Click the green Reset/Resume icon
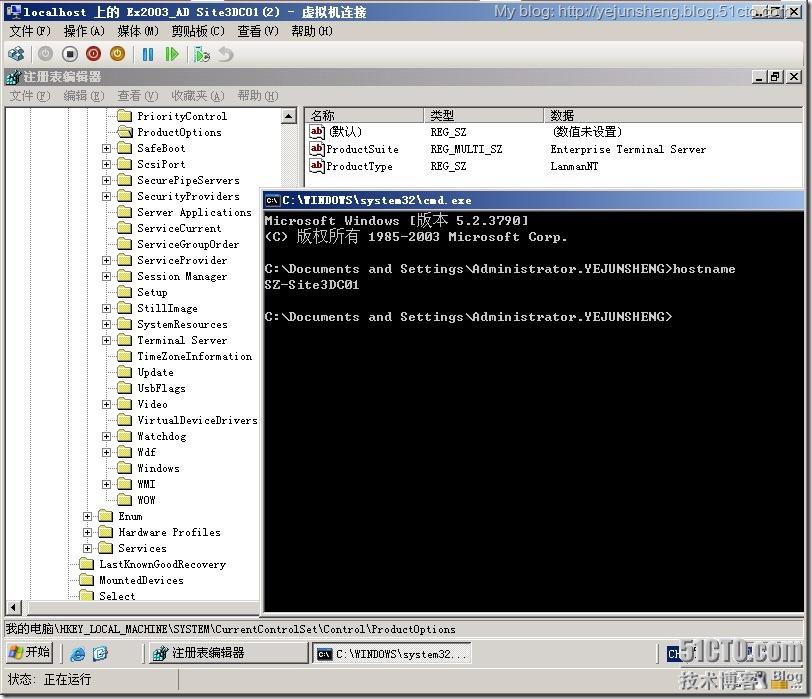Viewport: 812px width, 699px height. point(171,54)
